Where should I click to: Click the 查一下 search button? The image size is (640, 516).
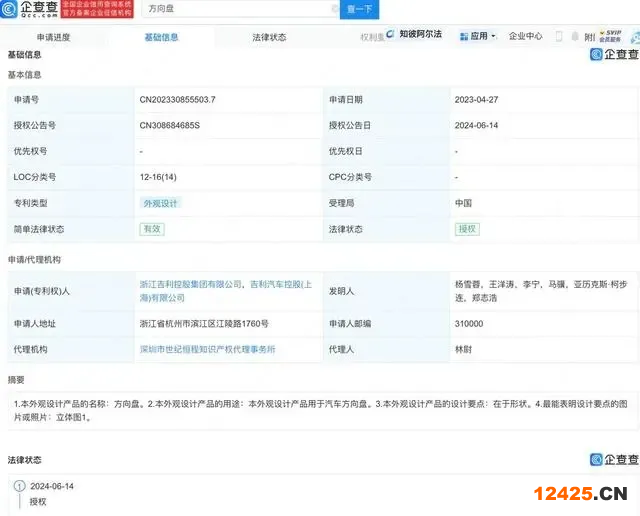pyautogui.click(x=359, y=9)
